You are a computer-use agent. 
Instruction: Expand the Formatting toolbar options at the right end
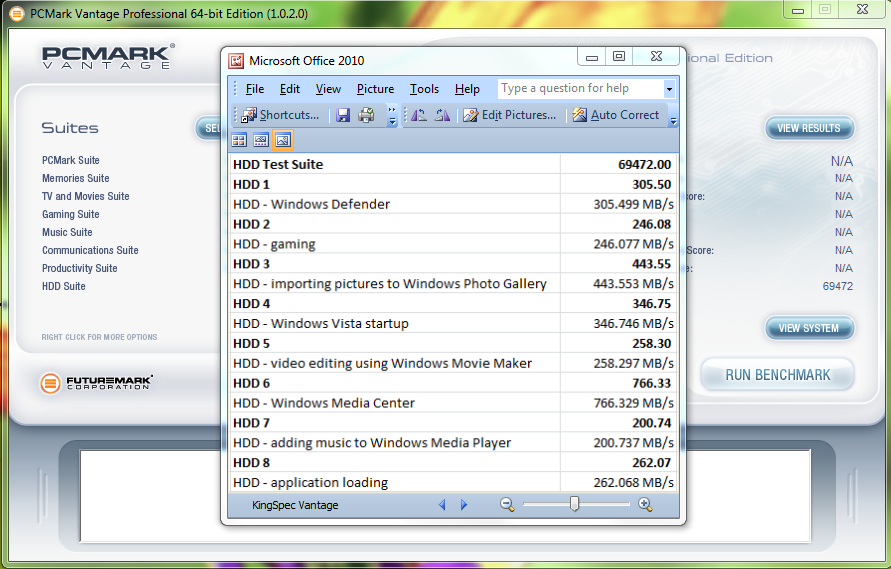(673, 116)
